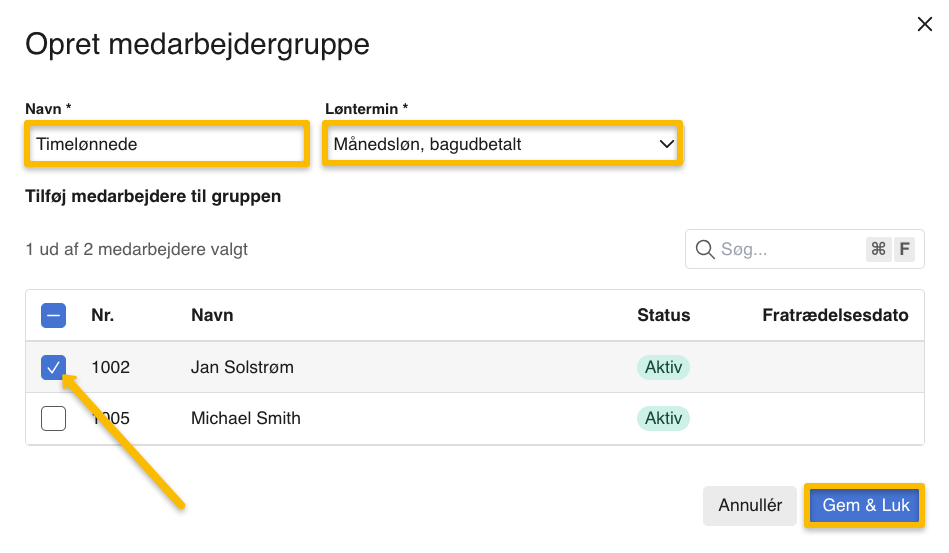Click the Aktiv badge for Michael Smith
Screen dimensions: 949x553
coord(663,418)
